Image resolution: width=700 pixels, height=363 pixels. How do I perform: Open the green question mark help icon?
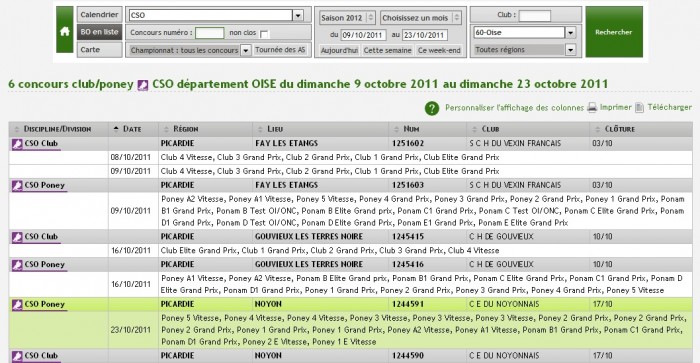[x=432, y=108]
